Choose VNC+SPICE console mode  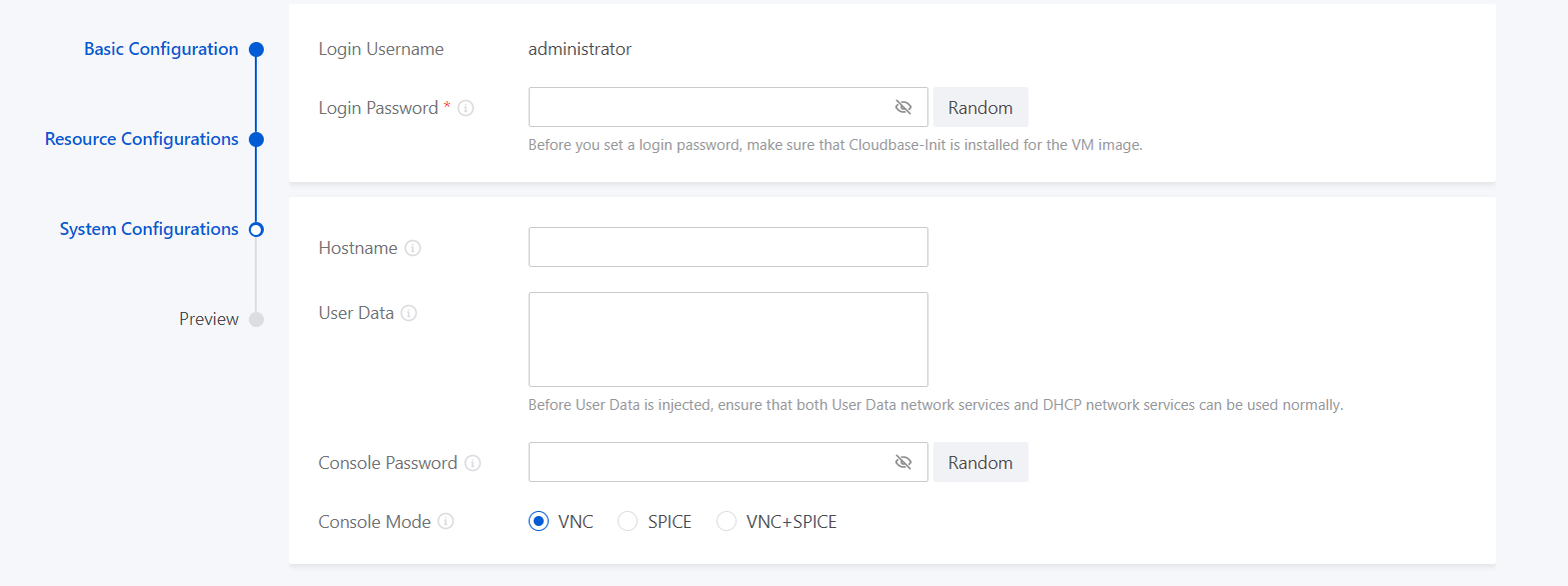click(x=727, y=521)
